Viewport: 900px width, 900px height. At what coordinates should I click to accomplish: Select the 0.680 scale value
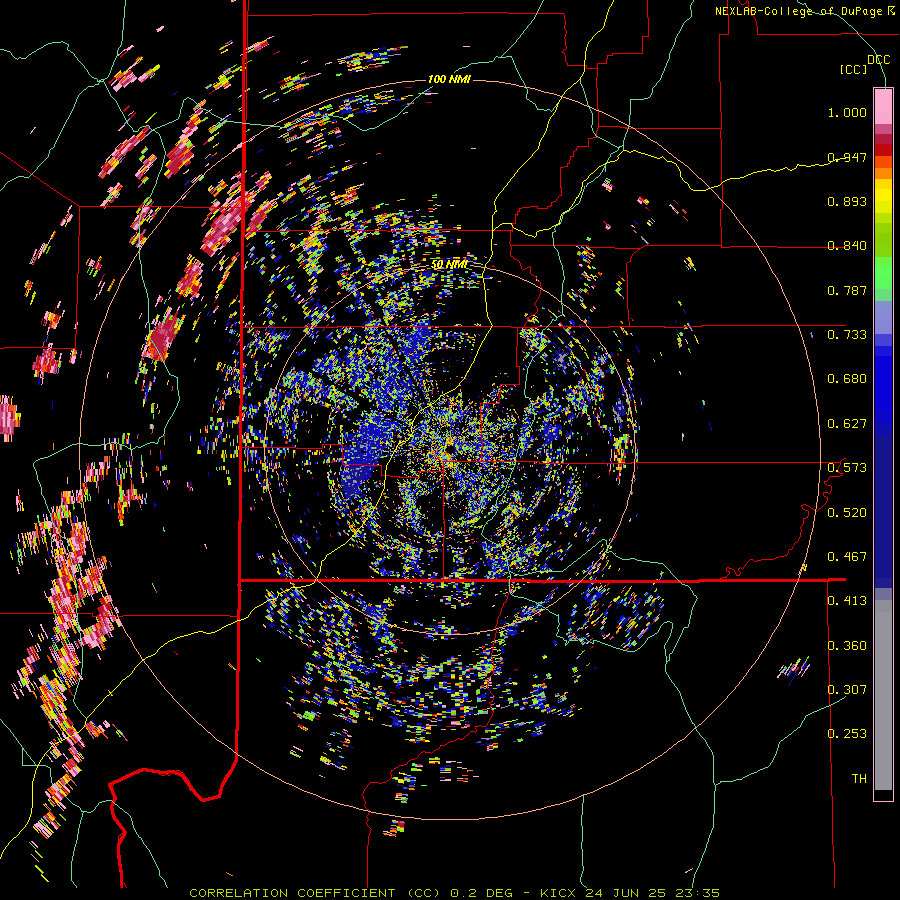click(x=847, y=379)
